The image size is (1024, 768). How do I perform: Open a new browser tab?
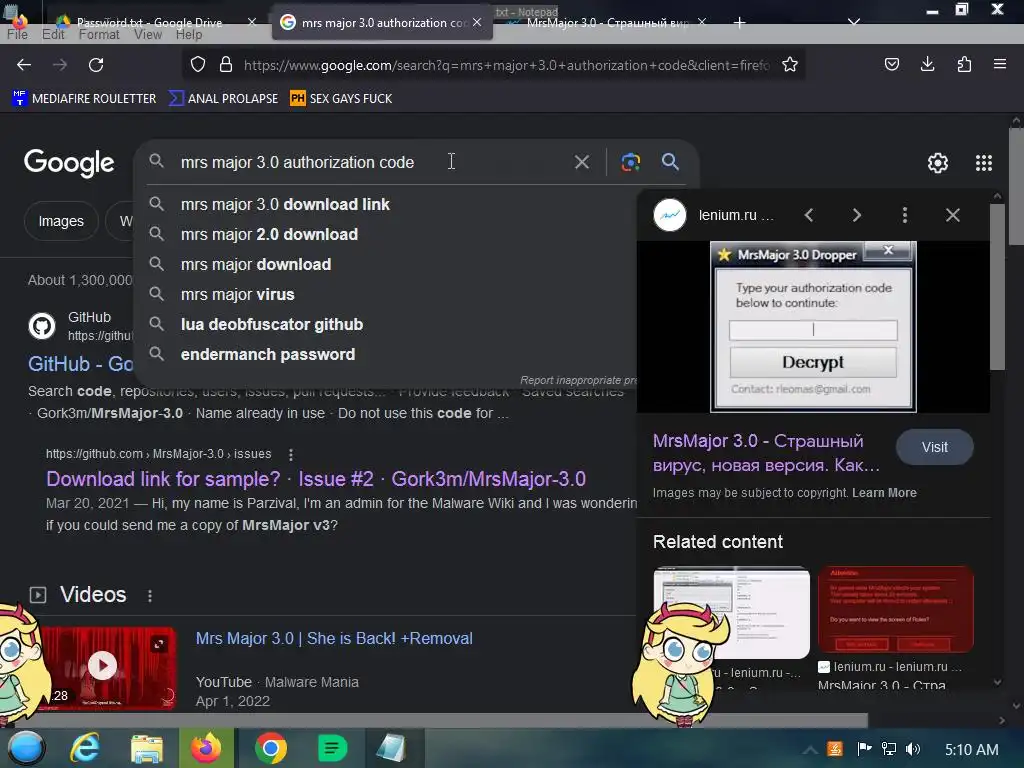(739, 23)
